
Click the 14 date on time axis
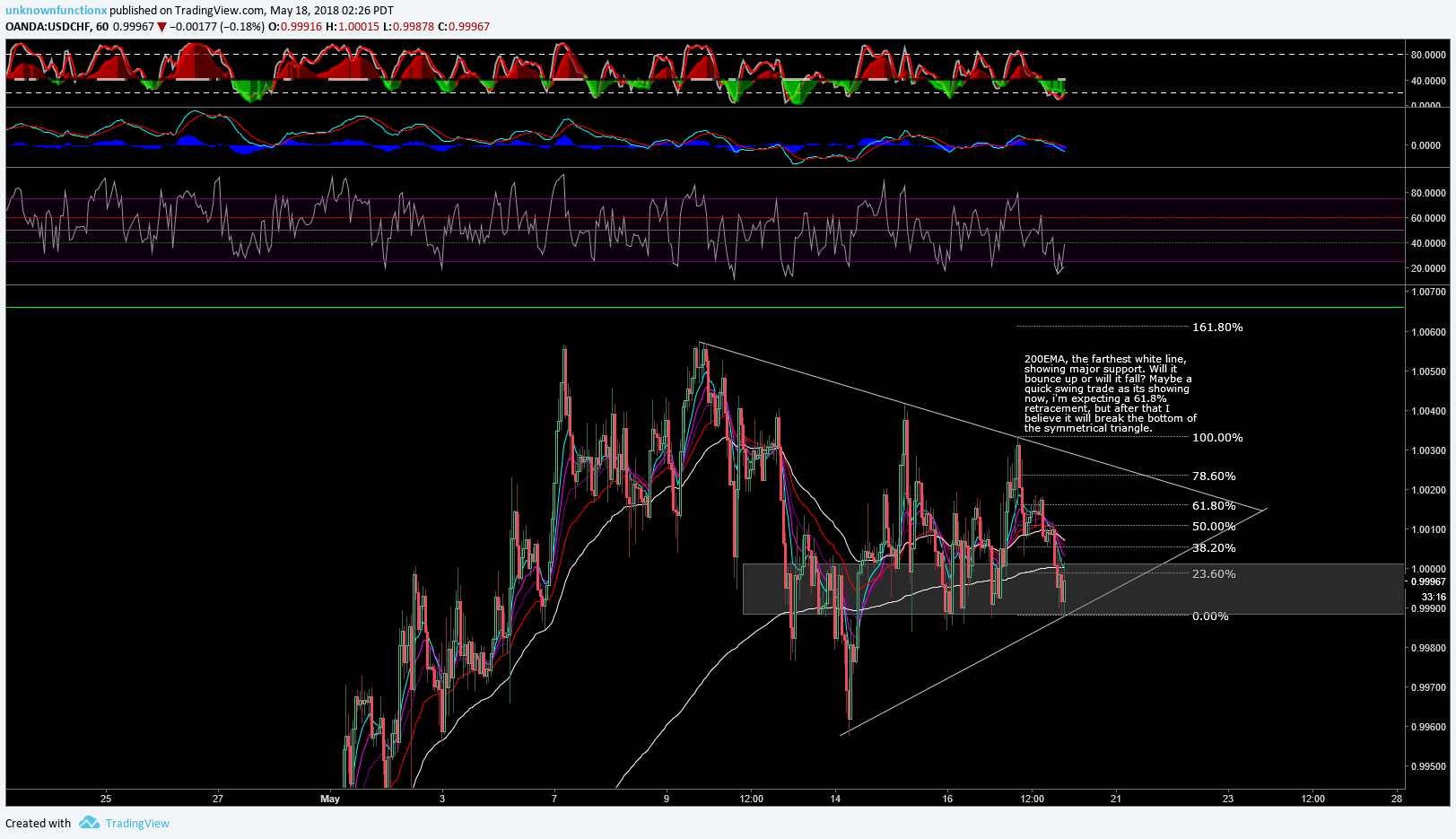pos(835,799)
